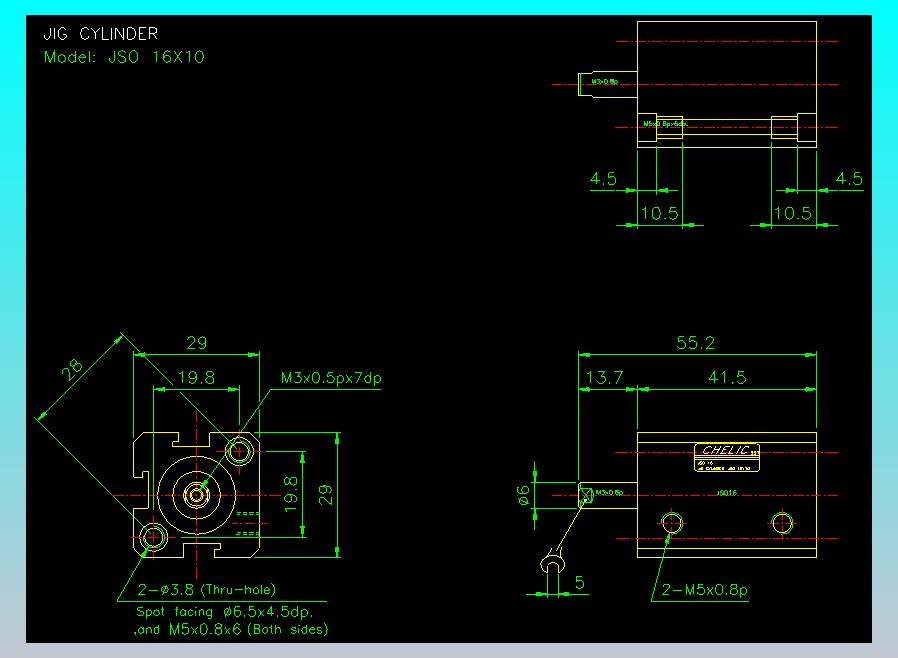Select the diagonal 28 dimension
The width and height of the screenshot is (898, 658).
73,370
